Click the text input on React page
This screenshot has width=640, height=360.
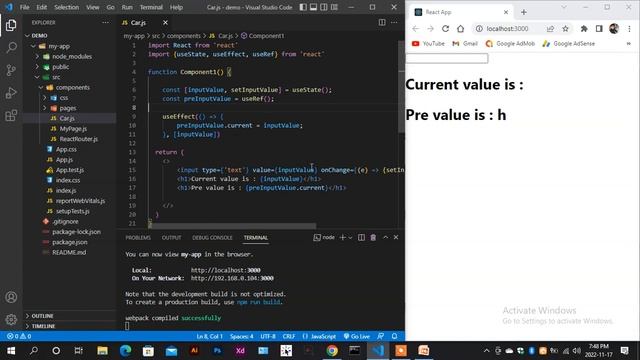[447, 58]
